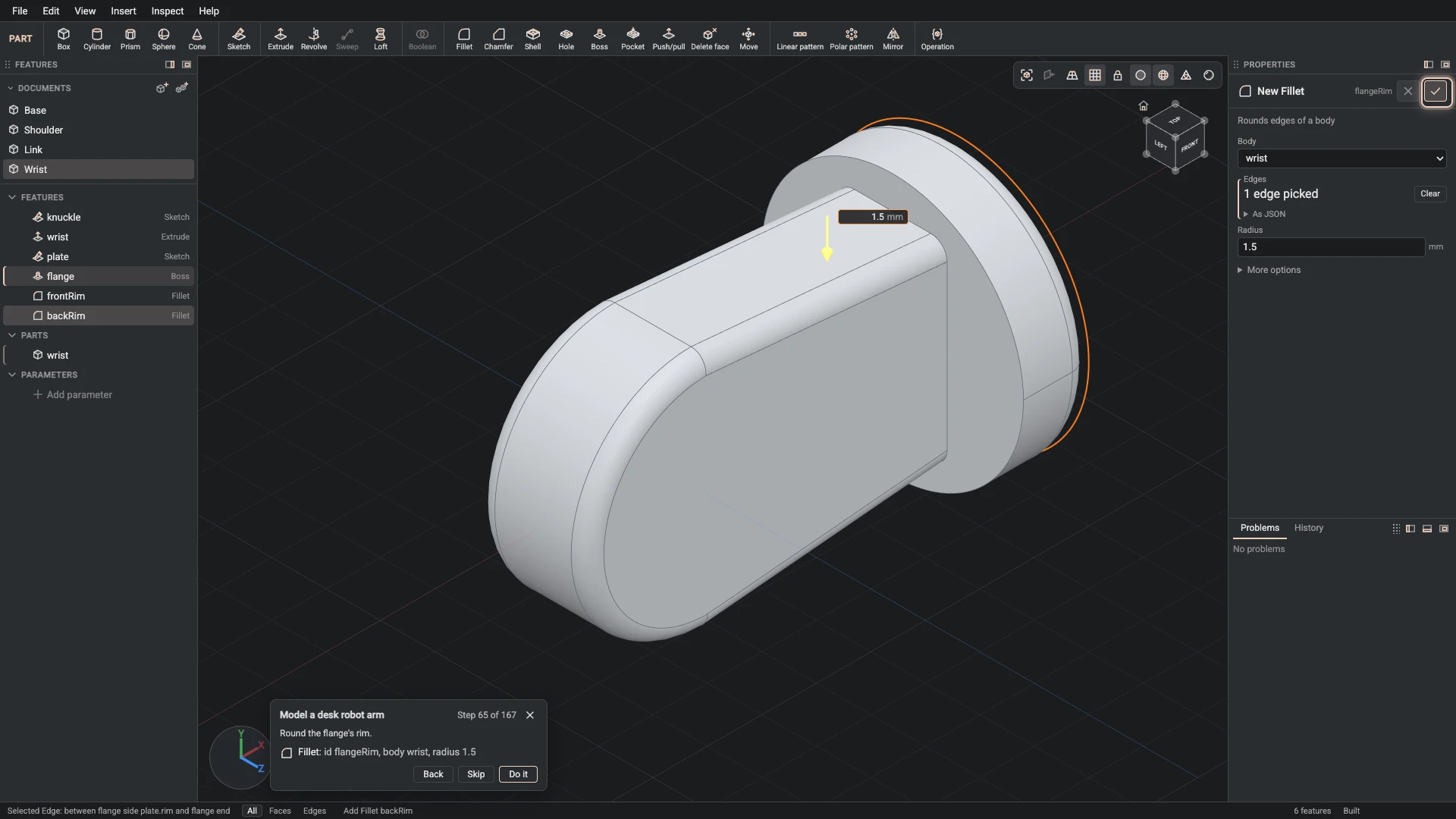Toggle the Faces selection filter

pos(280,811)
